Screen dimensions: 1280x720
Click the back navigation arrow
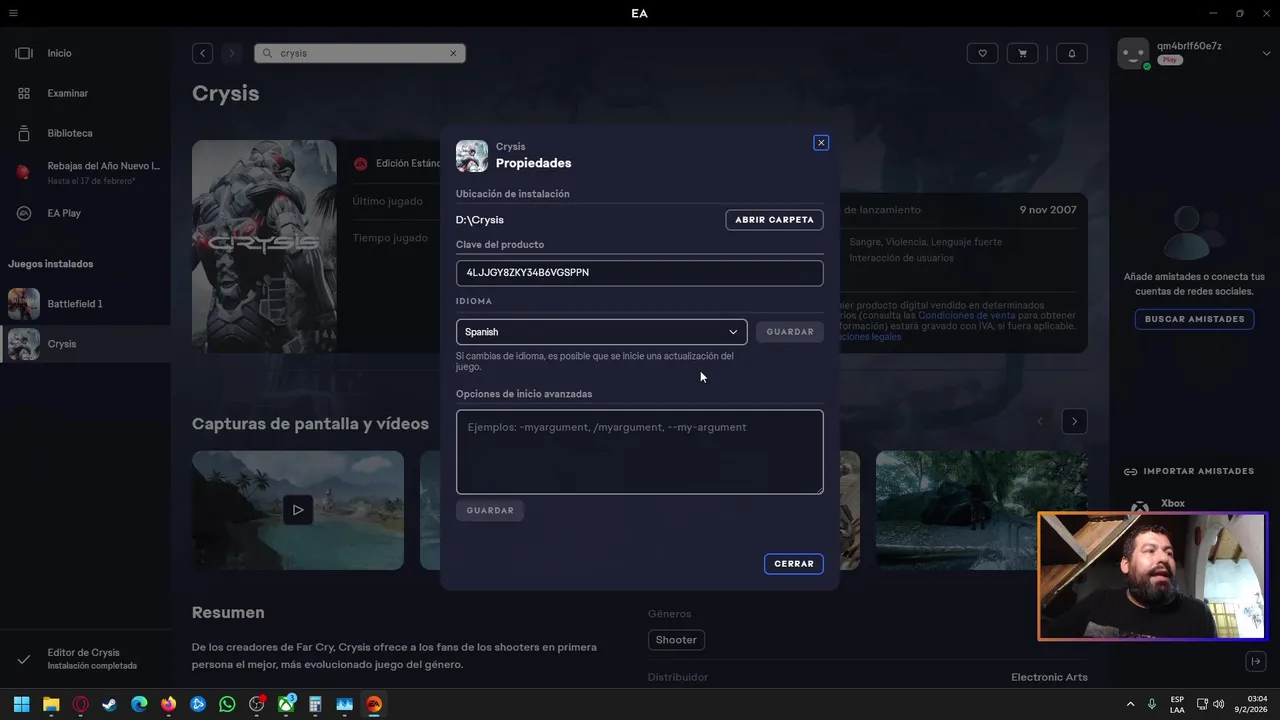click(x=202, y=53)
